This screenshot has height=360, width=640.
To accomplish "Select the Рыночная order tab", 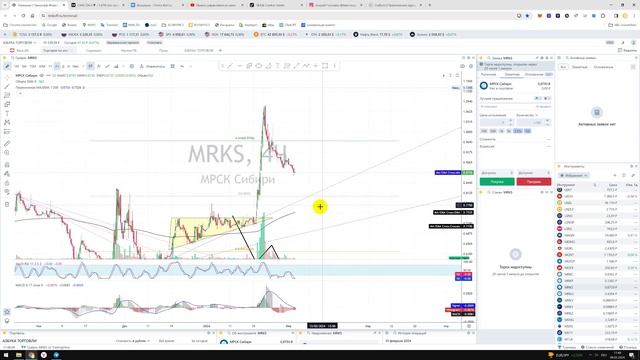I will 489,75.
